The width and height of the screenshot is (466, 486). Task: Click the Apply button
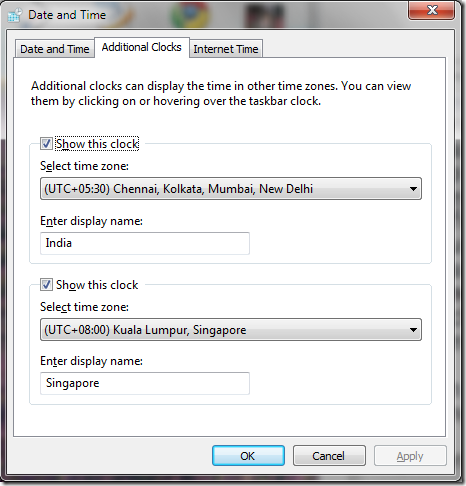[x=410, y=456]
